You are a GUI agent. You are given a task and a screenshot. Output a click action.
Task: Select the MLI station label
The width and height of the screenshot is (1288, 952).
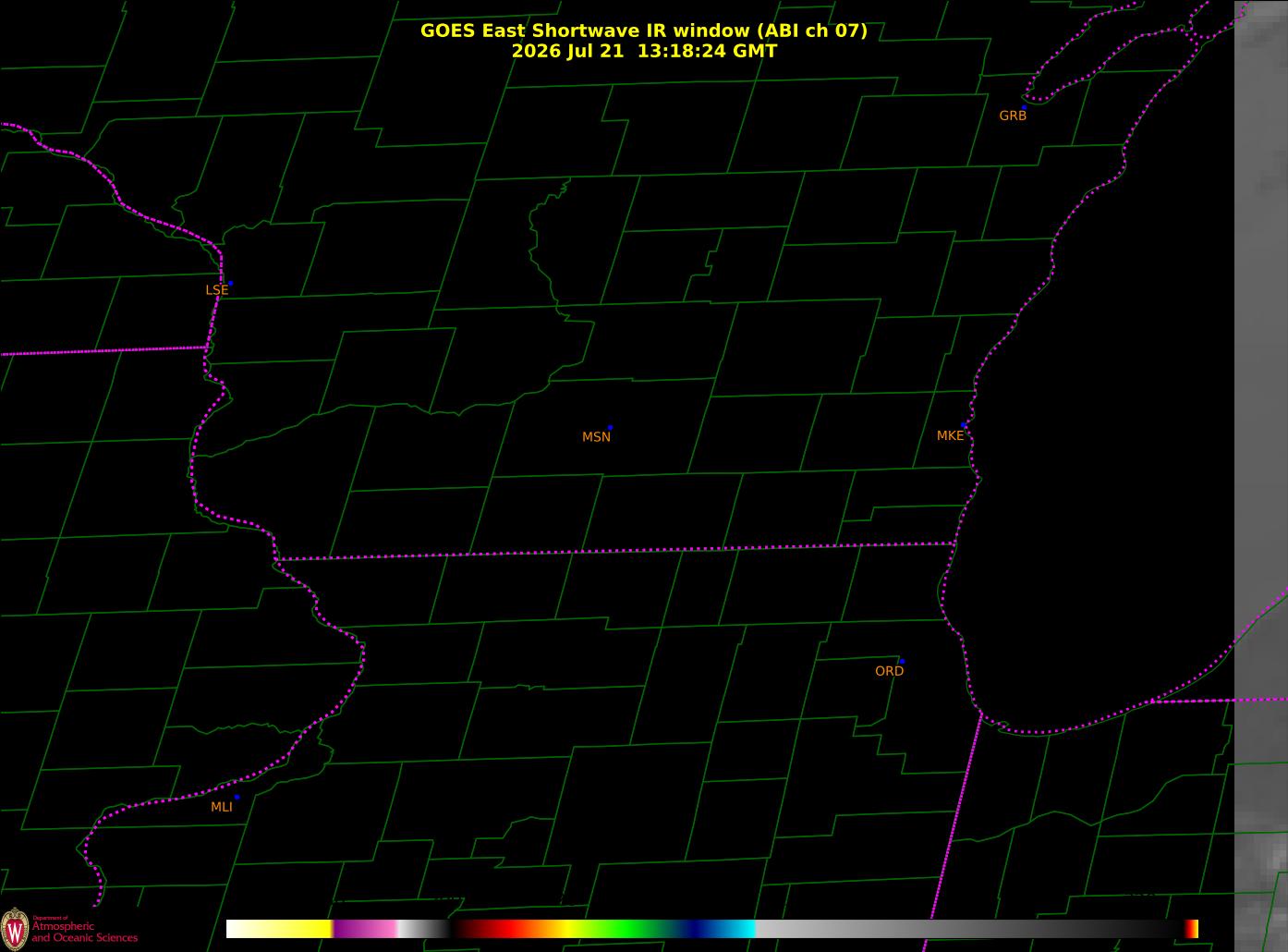[222, 807]
